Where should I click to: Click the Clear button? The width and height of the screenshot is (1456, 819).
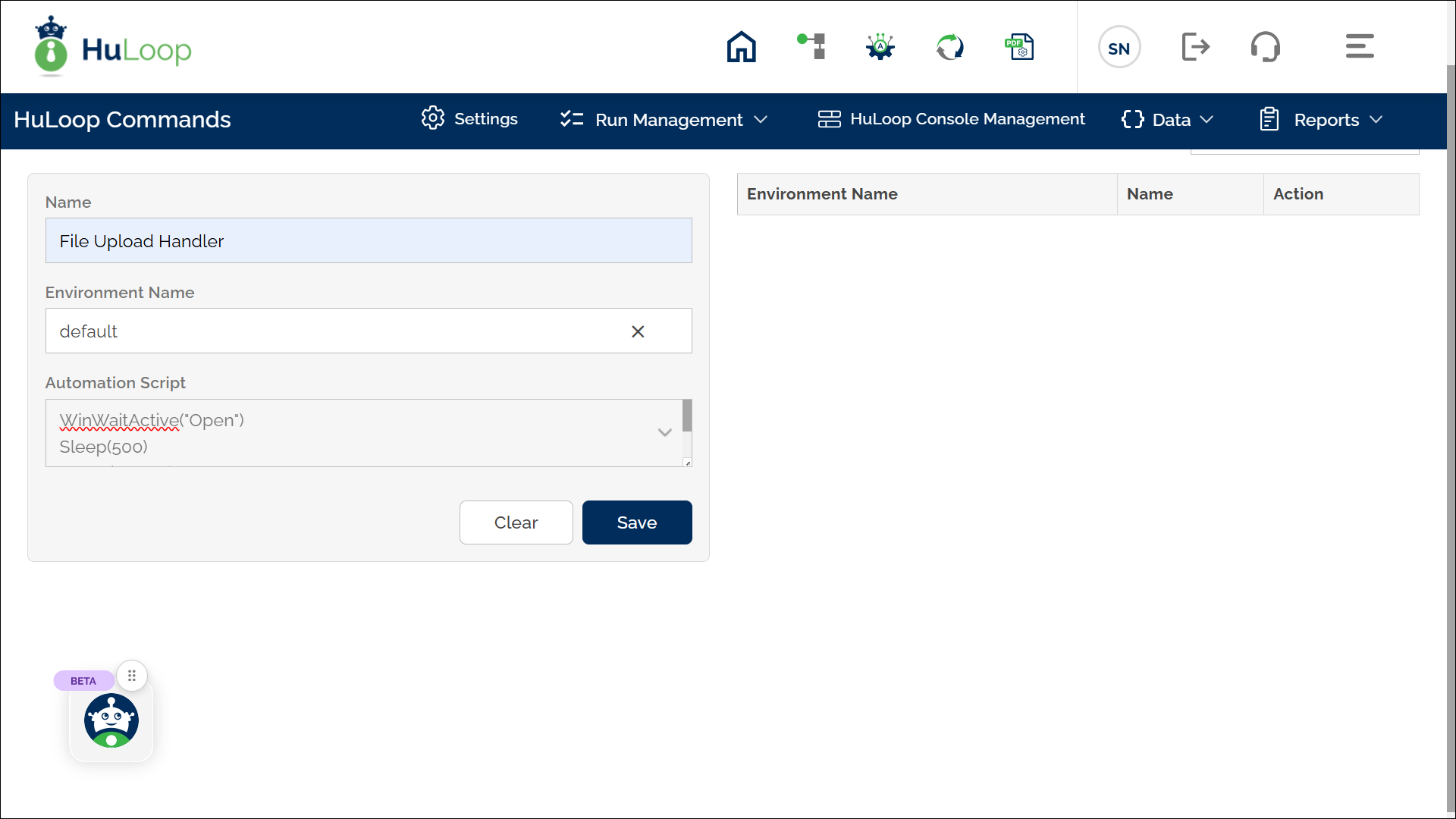(x=516, y=522)
